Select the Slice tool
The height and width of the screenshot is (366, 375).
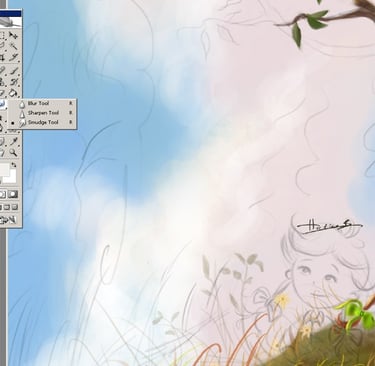(13, 58)
